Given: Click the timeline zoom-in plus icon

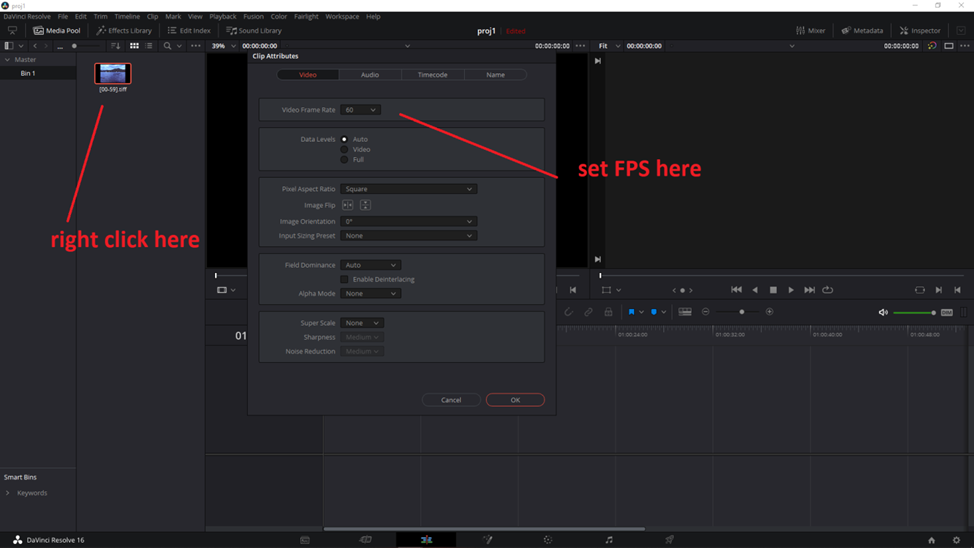Looking at the screenshot, I should point(770,312).
